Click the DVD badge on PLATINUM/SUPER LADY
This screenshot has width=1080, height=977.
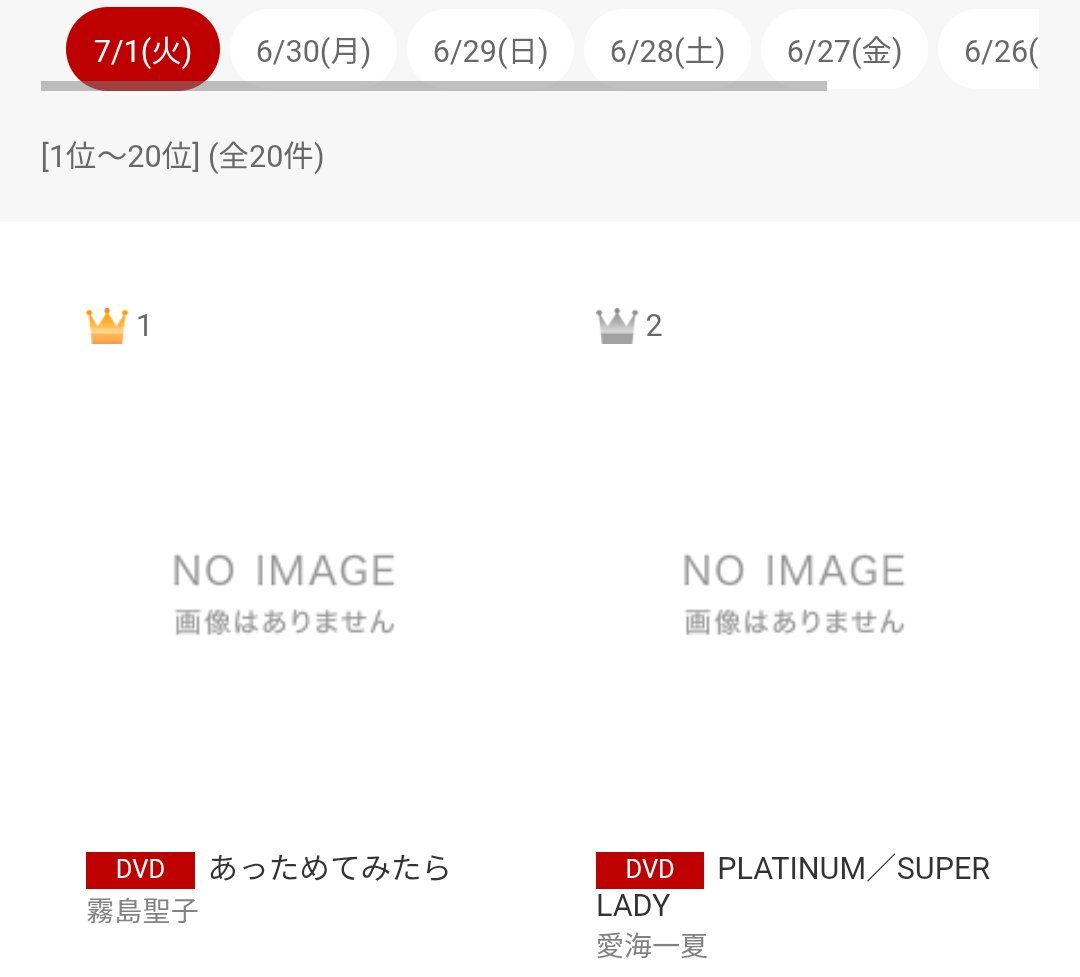[650, 870]
